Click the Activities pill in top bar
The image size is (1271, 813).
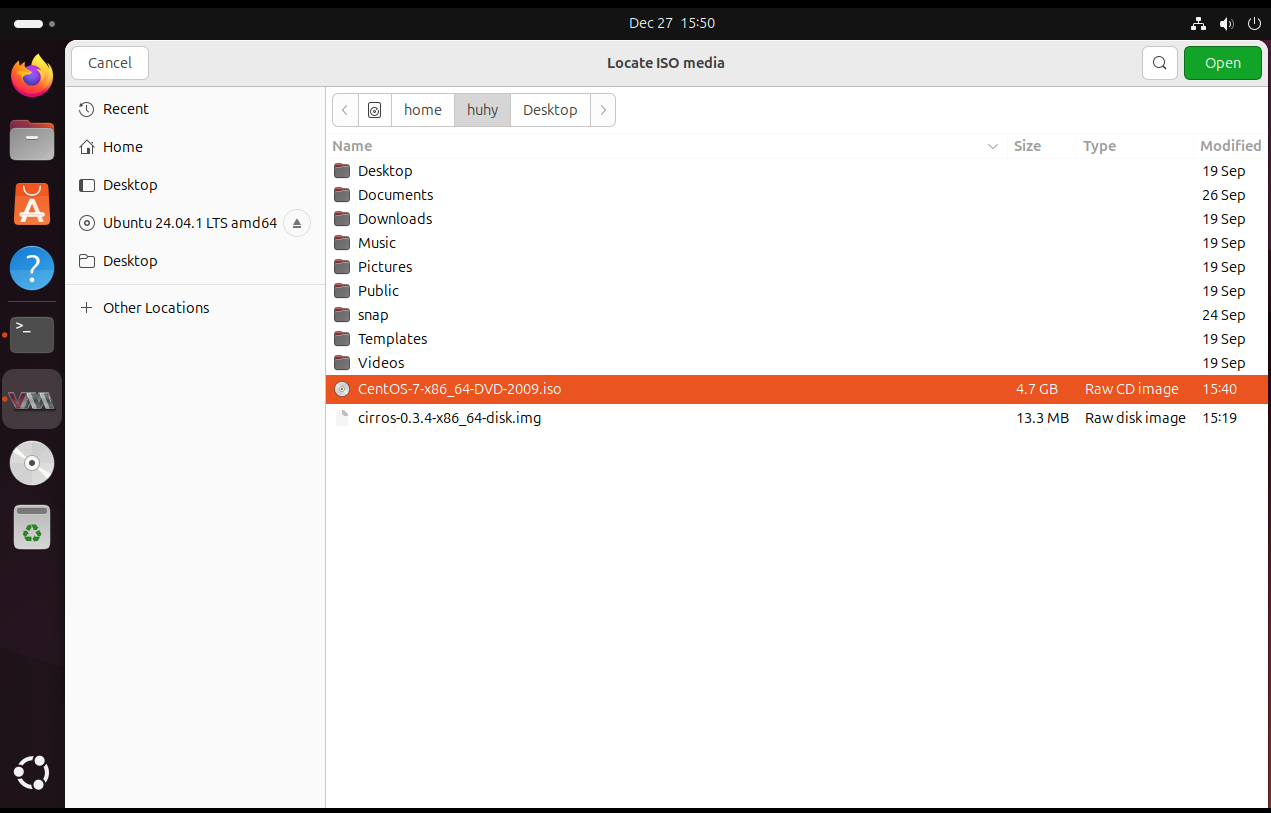(35, 23)
